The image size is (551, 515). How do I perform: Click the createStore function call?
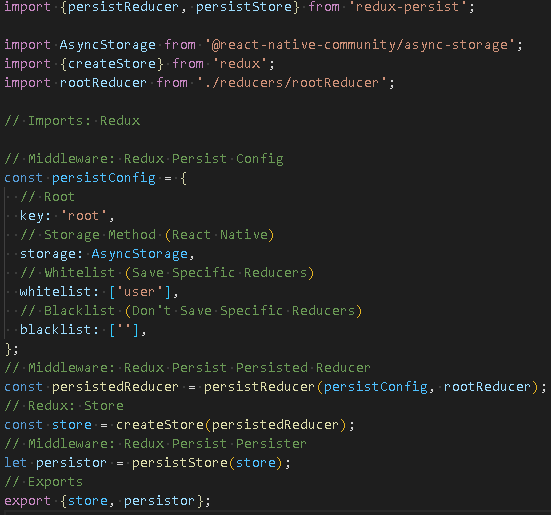pos(160,425)
